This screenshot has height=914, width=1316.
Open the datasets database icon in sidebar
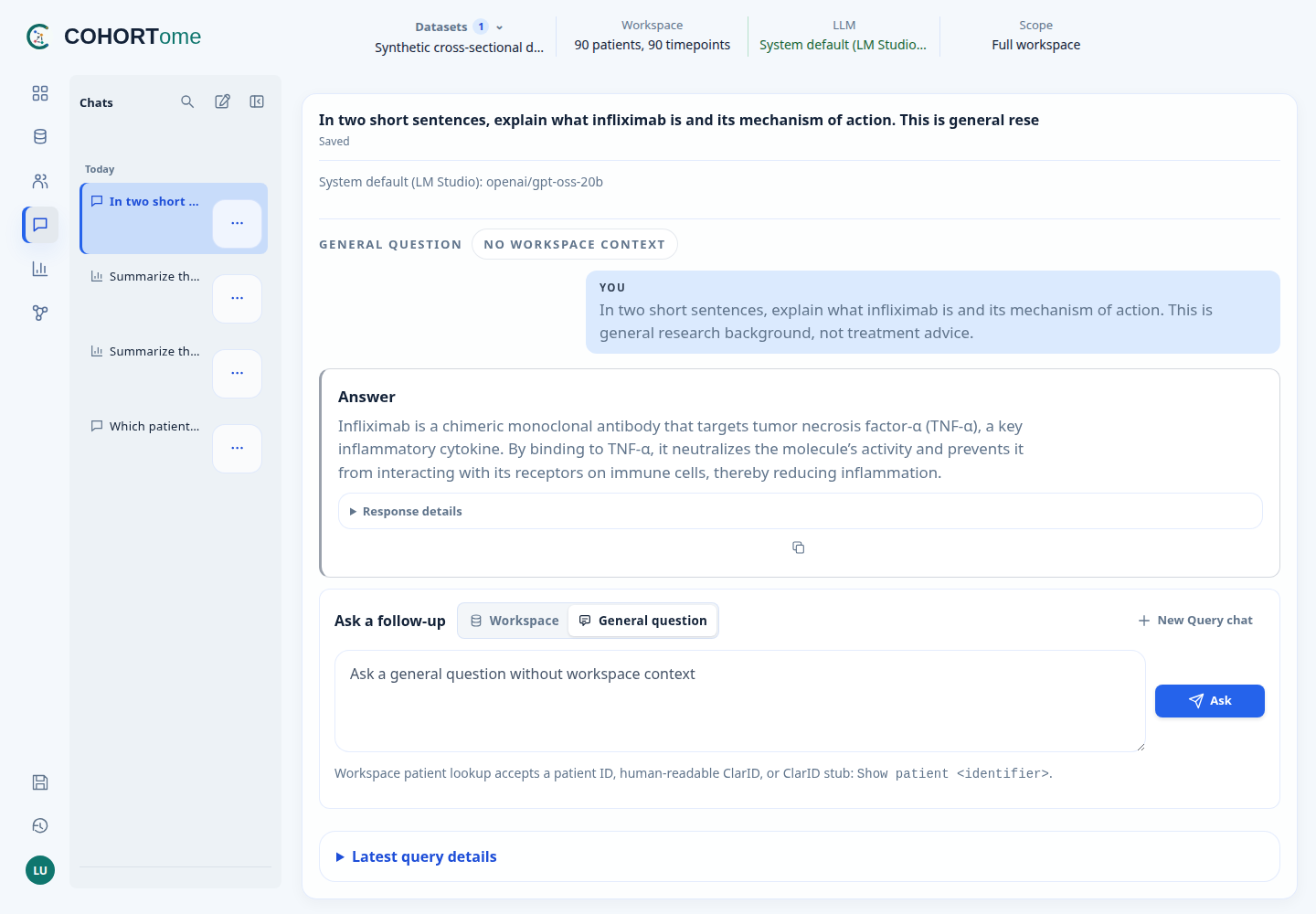point(40,137)
